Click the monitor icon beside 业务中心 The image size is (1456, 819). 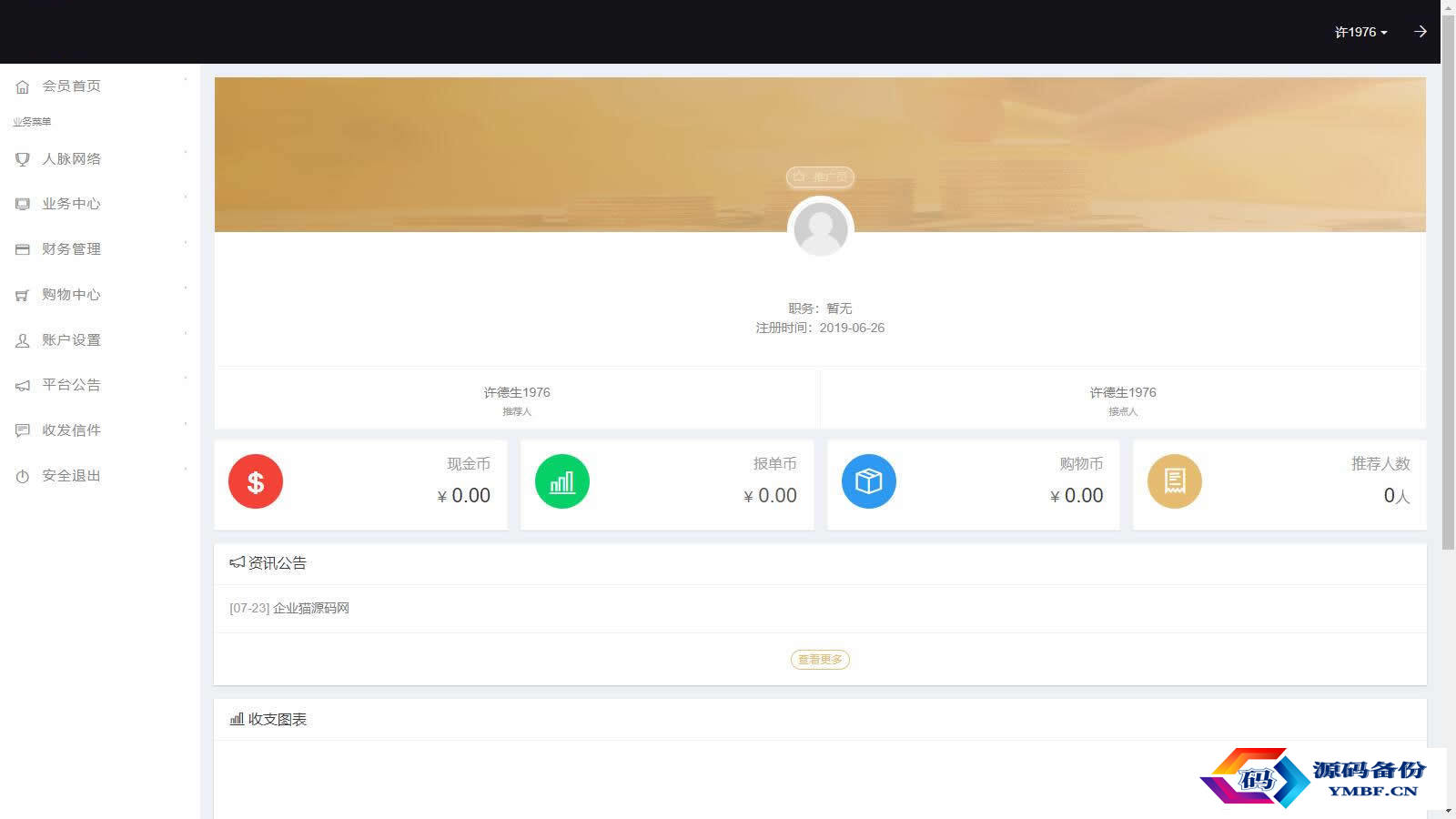pyautogui.click(x=23, y=204)
